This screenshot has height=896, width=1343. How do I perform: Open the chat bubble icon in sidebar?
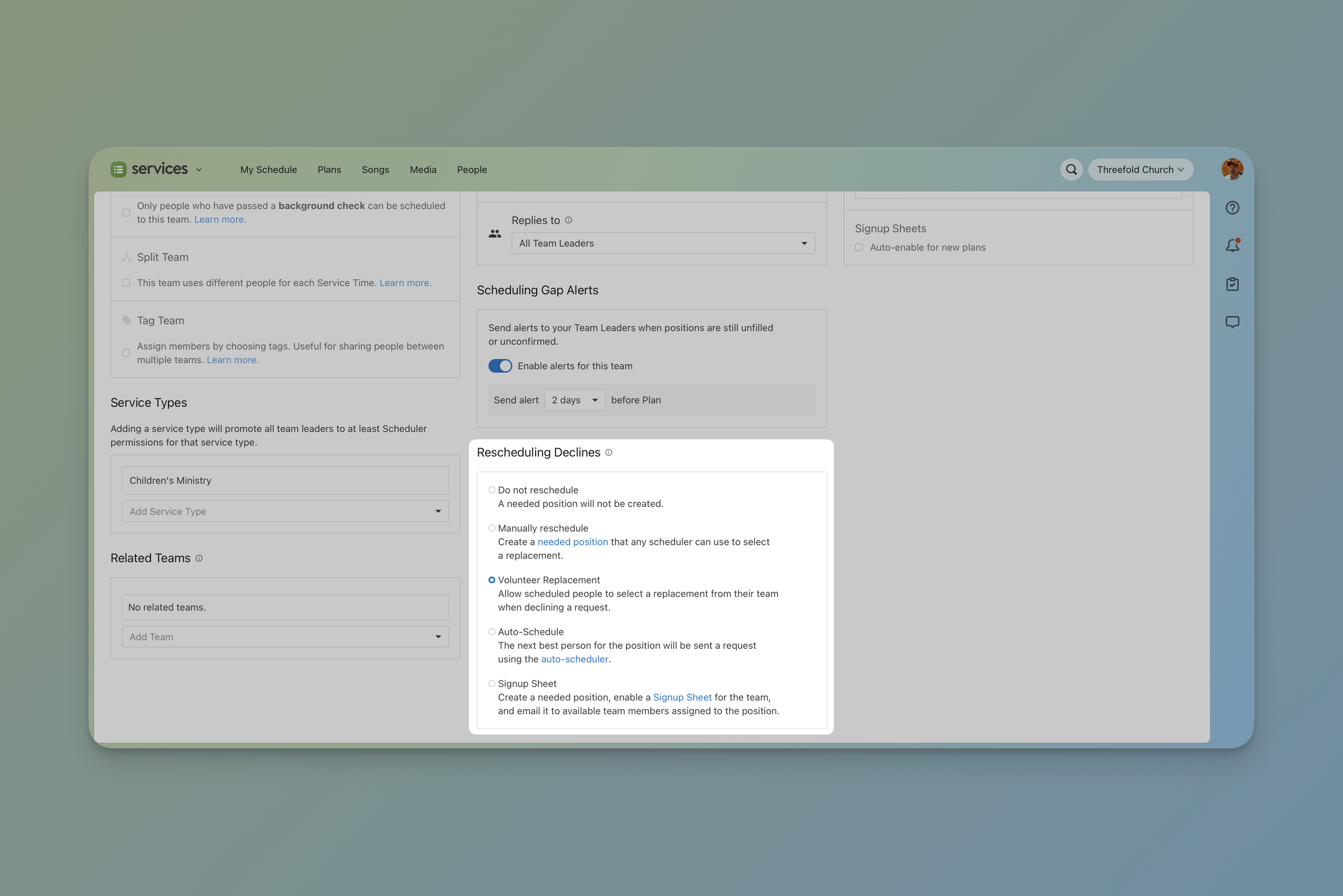coord(1232,322)
